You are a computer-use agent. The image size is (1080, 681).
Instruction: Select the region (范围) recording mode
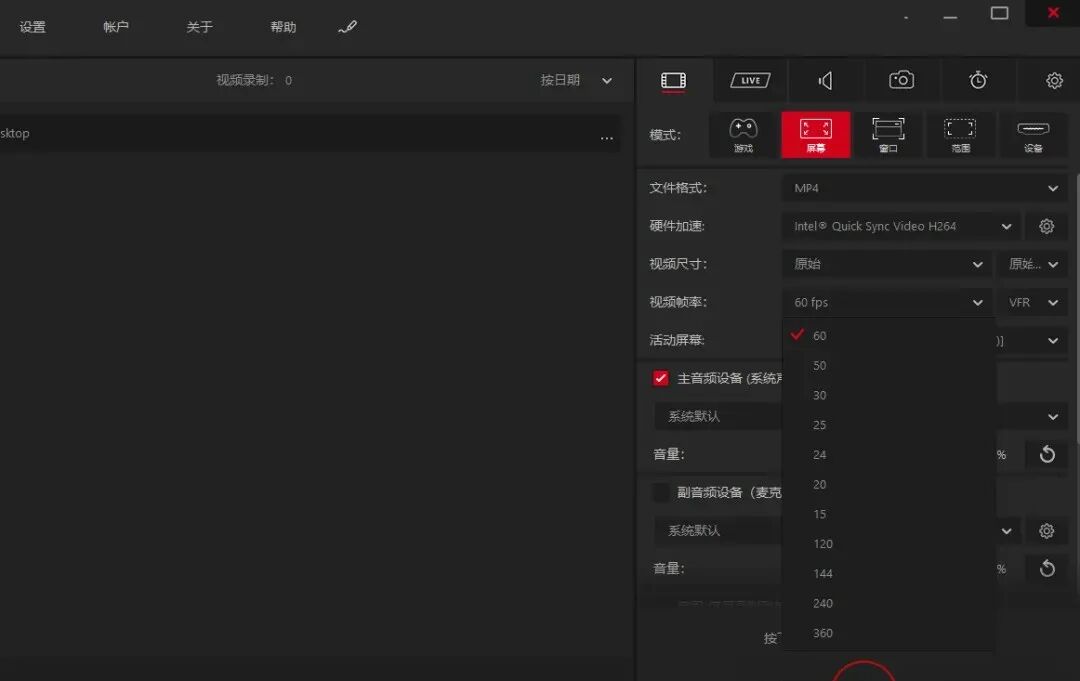960,134
